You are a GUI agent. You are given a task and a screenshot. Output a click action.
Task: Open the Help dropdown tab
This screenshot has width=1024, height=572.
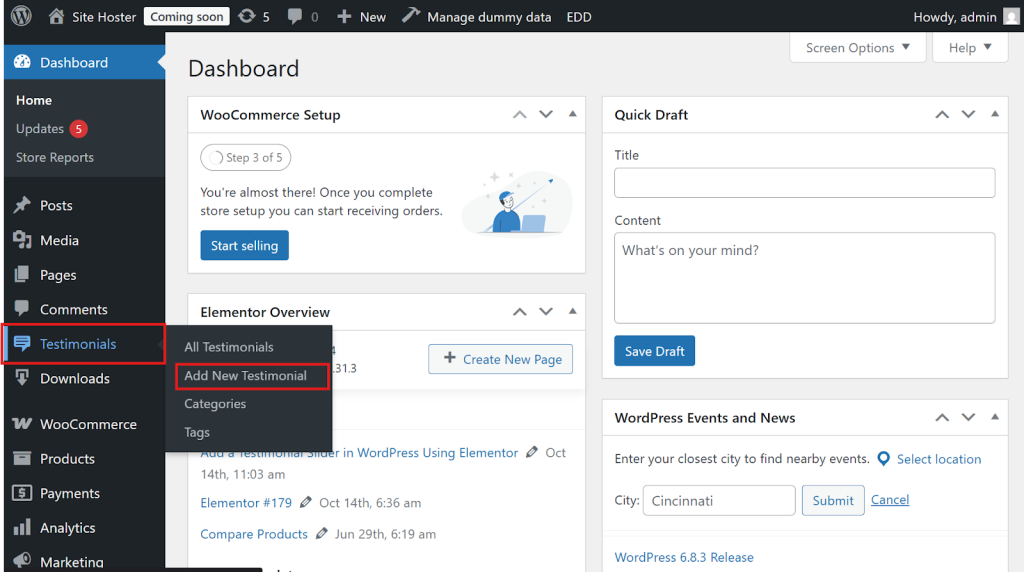point(970,47)
